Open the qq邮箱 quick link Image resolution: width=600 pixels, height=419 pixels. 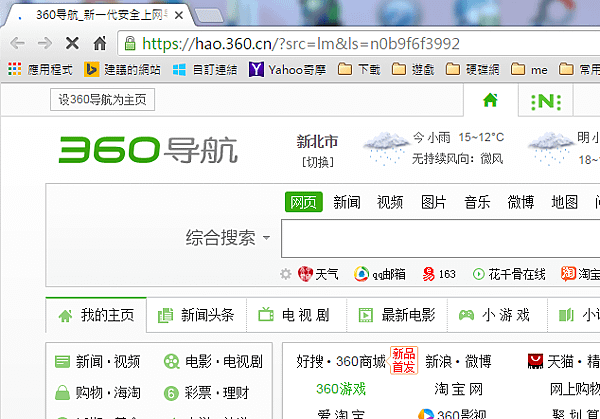click(x=380, y=274)
